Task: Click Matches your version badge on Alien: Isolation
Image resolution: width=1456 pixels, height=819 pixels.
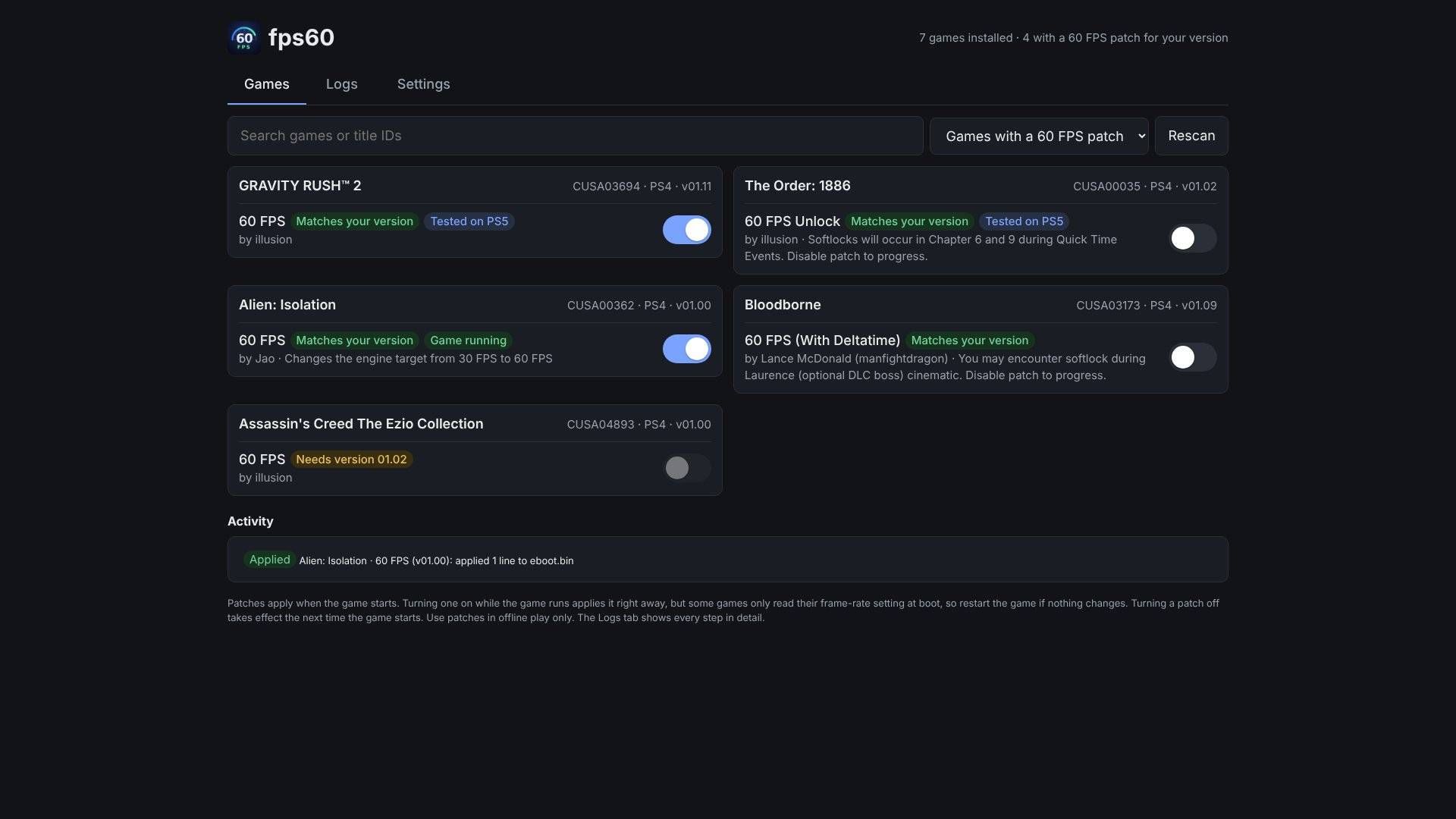Action: tap(354, 340)
